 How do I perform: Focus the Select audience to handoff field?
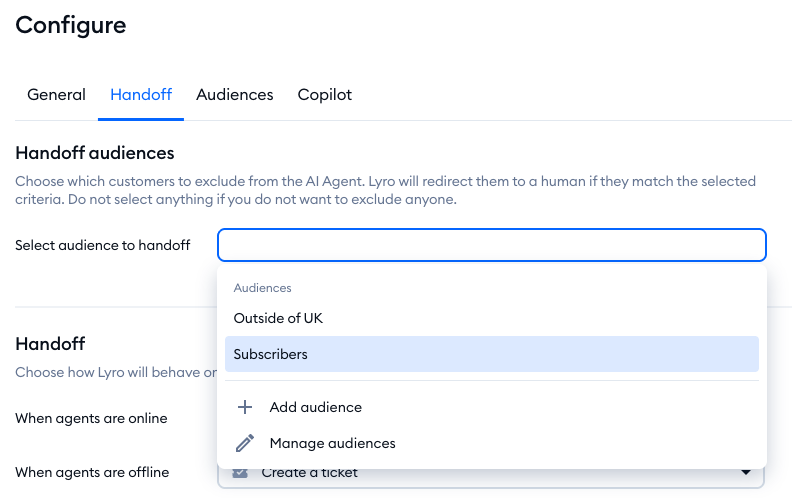point(491,245)
